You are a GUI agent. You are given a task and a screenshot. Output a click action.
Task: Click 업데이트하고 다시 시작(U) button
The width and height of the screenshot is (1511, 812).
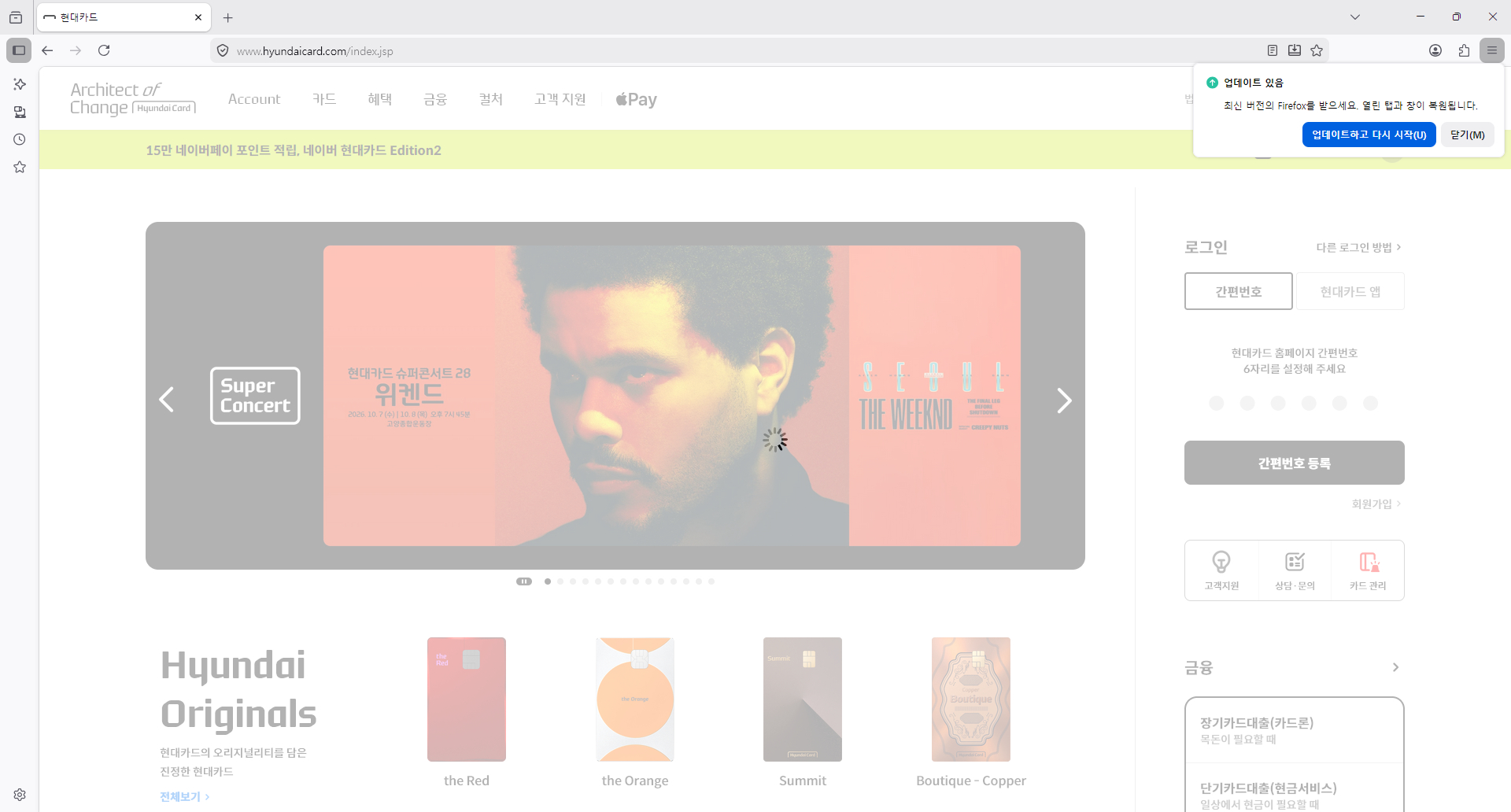coord(1369,135)
